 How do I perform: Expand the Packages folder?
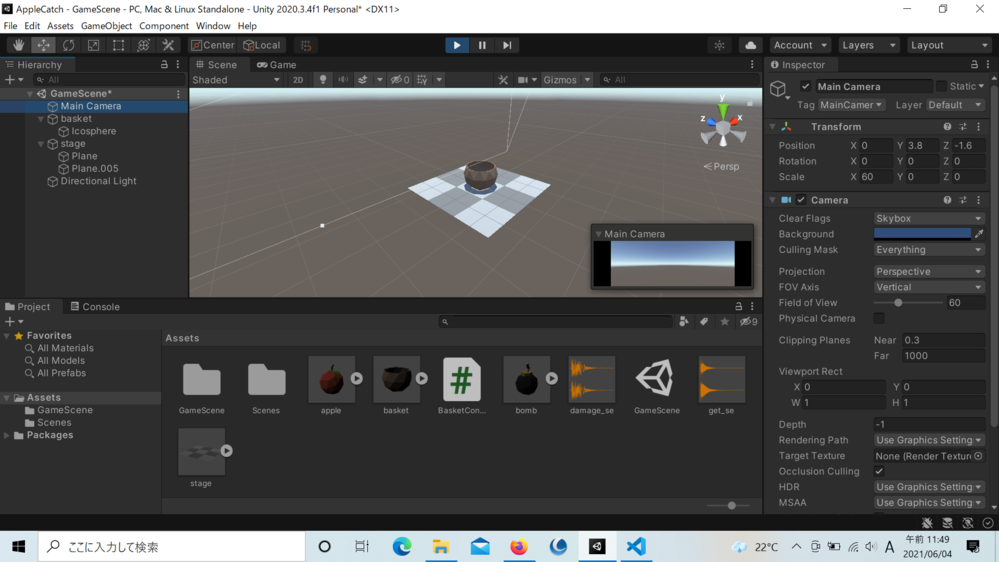click(7, 435)
